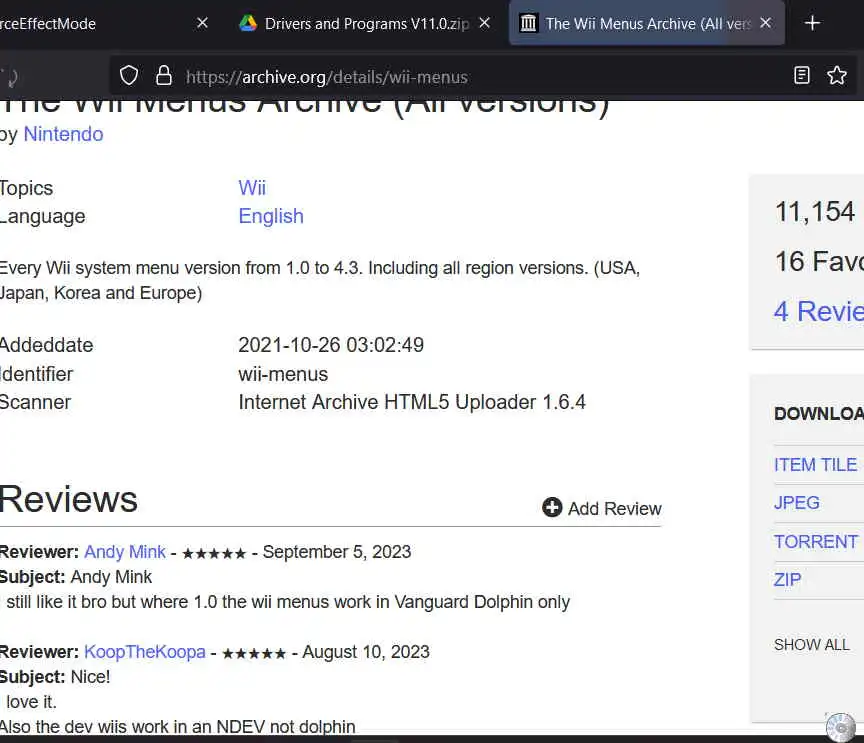This screenshot has width=864, height=743.
Task: Click the Subject: Nice! line
Action: coord(55,677)
